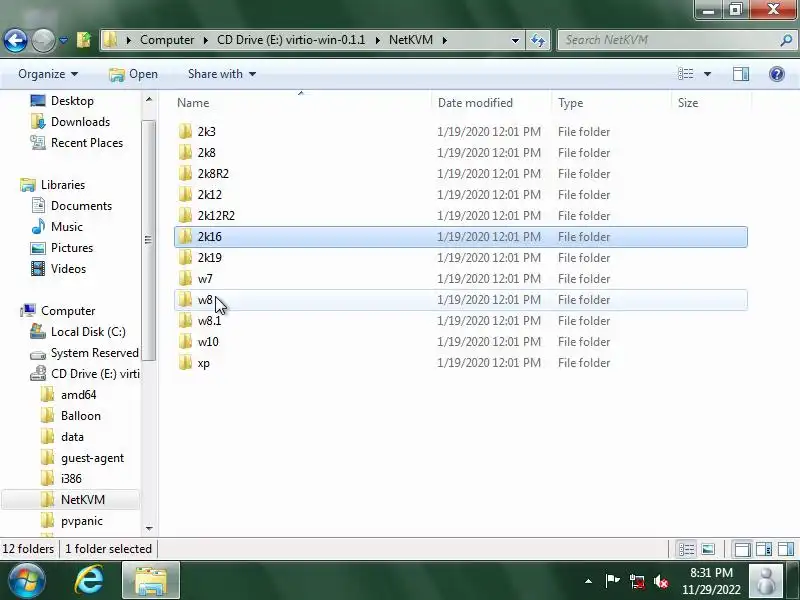Open System Reserved drive in navigation pane

coord(94,353)
